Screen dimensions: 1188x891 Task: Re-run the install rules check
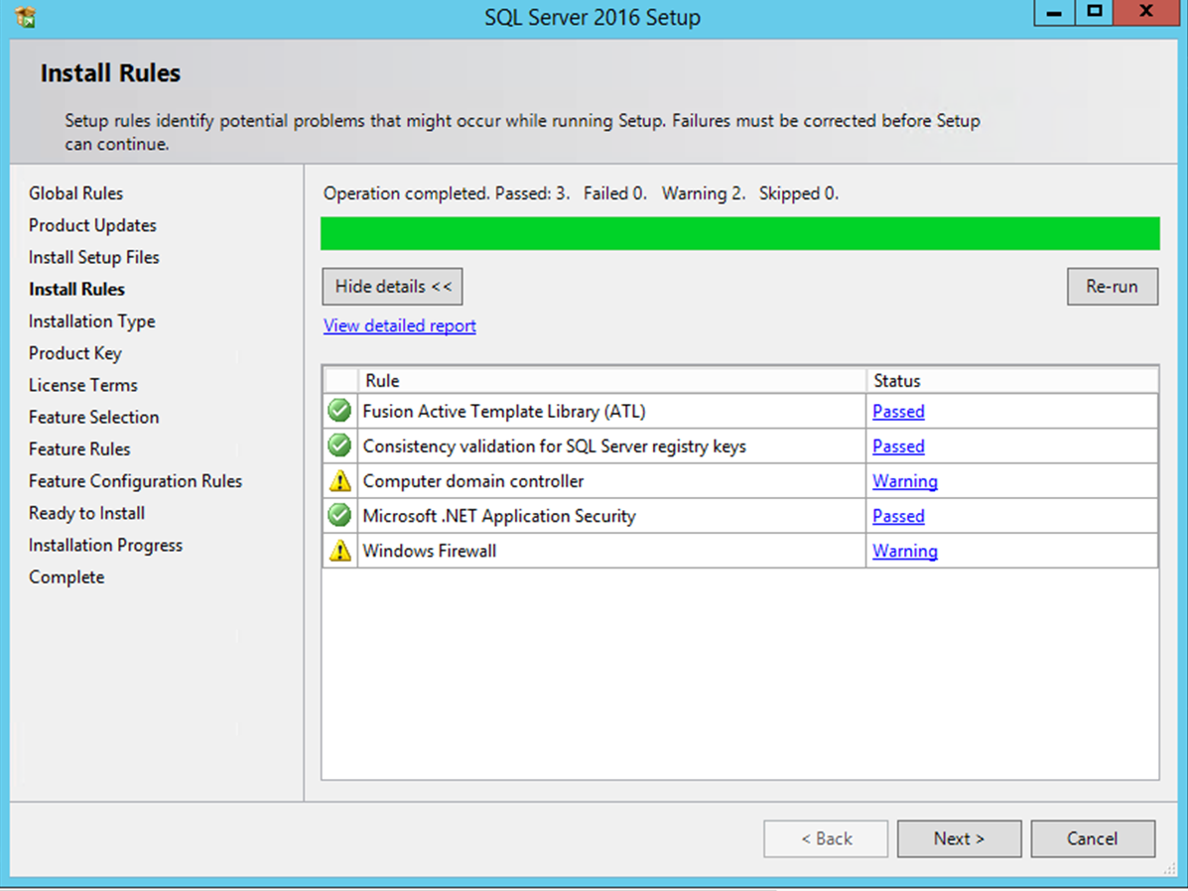click(x=1112, y=286)
